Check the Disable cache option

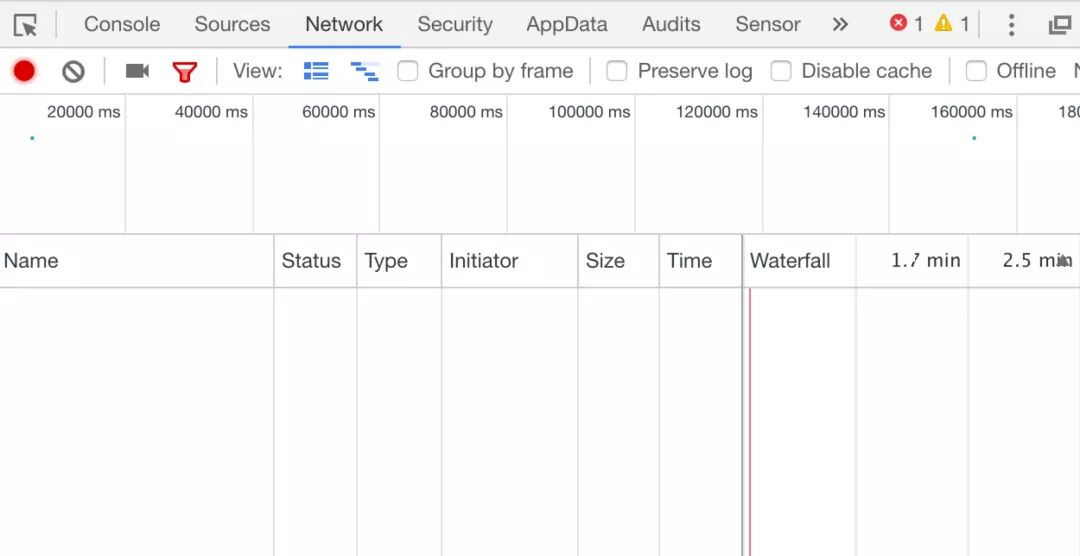(x=781, y=71)
